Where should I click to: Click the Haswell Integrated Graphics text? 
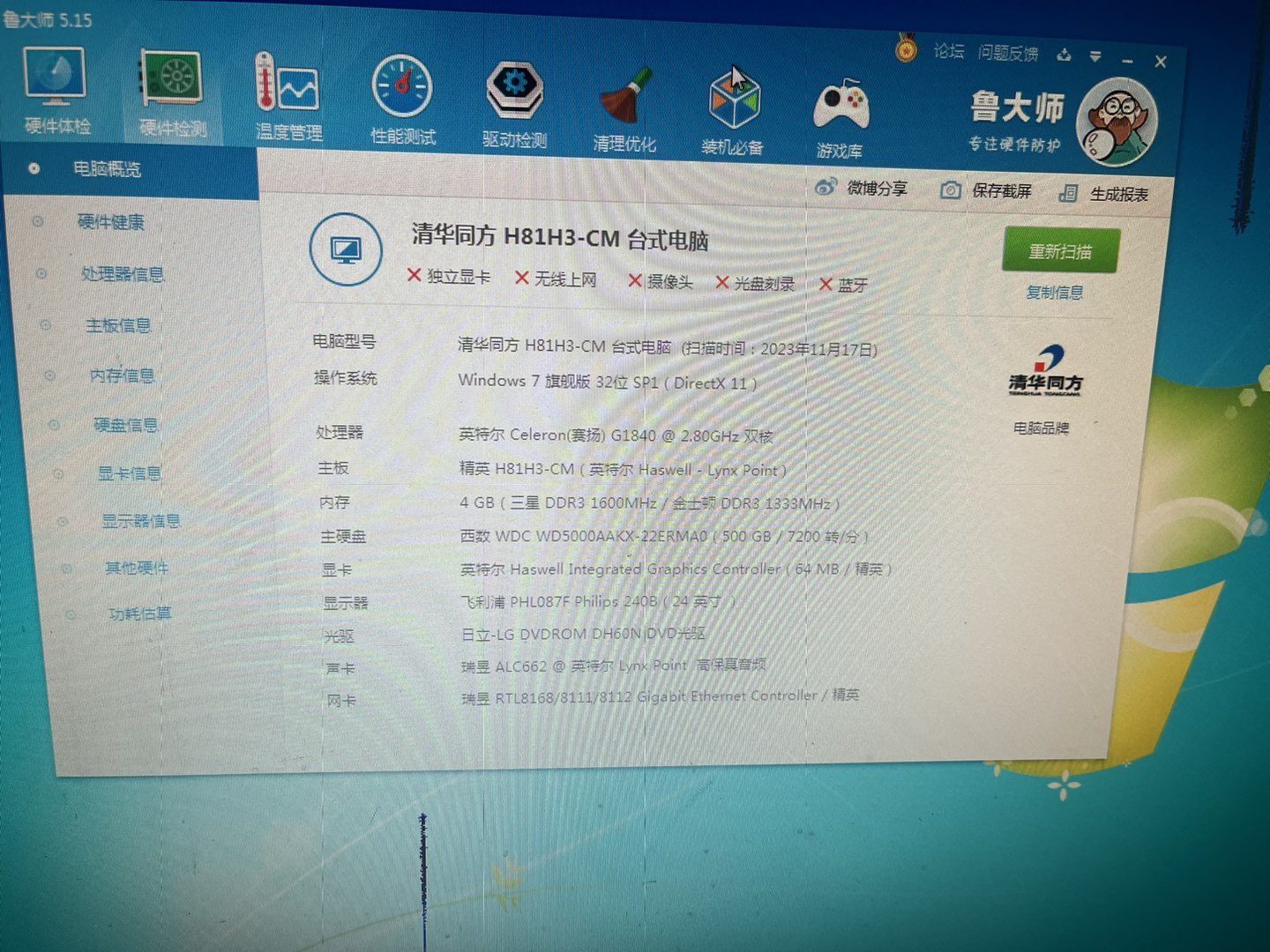pos(676,569)
